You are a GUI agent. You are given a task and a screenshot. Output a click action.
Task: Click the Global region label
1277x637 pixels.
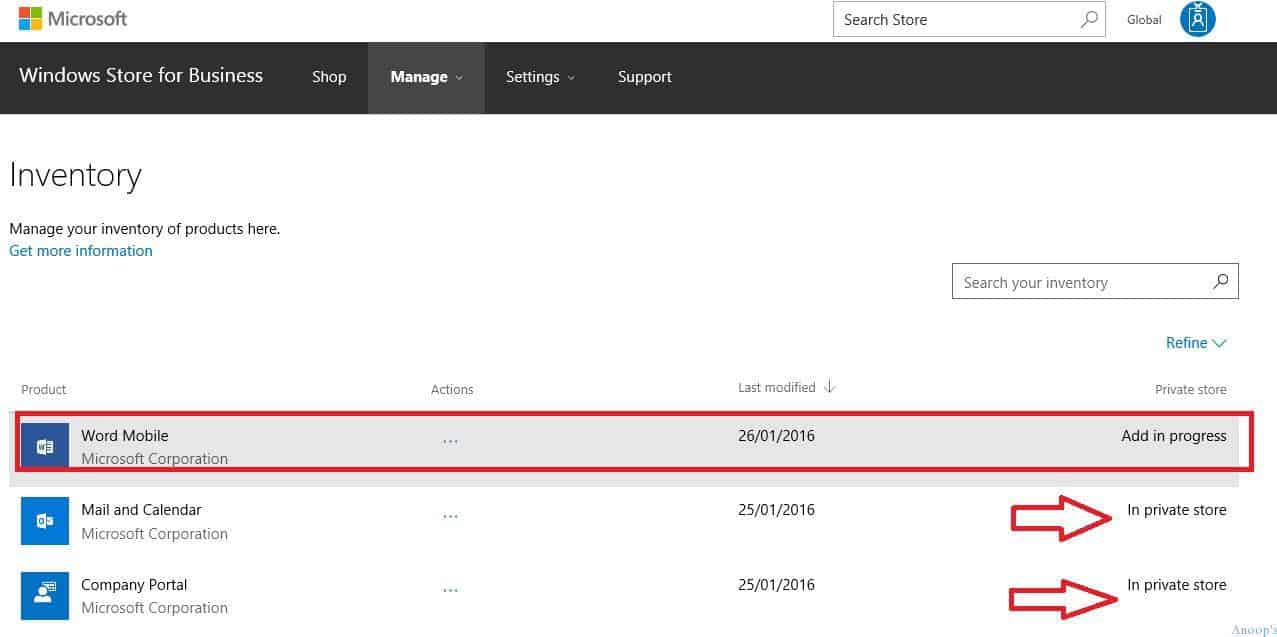coord(1144,20)
